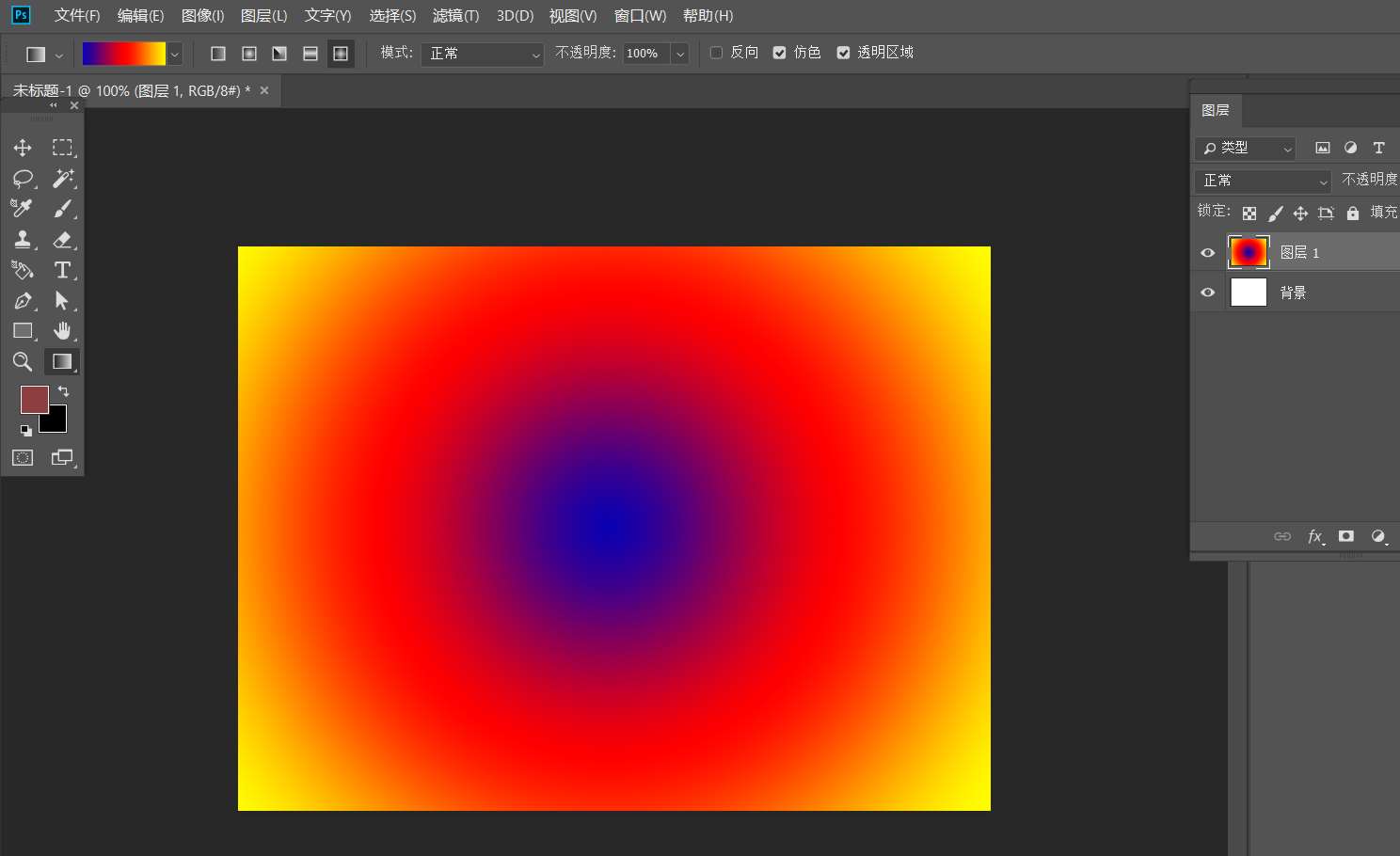Viewport: 1400px width, 856px height.
Task: Select the Lasso tool
Action: pos(23,178)
